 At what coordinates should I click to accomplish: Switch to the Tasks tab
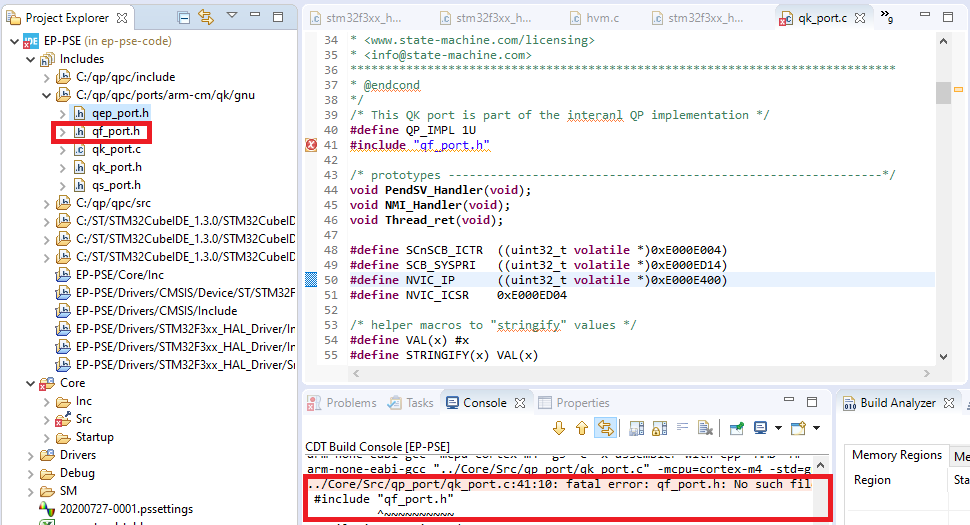point(411,403)
